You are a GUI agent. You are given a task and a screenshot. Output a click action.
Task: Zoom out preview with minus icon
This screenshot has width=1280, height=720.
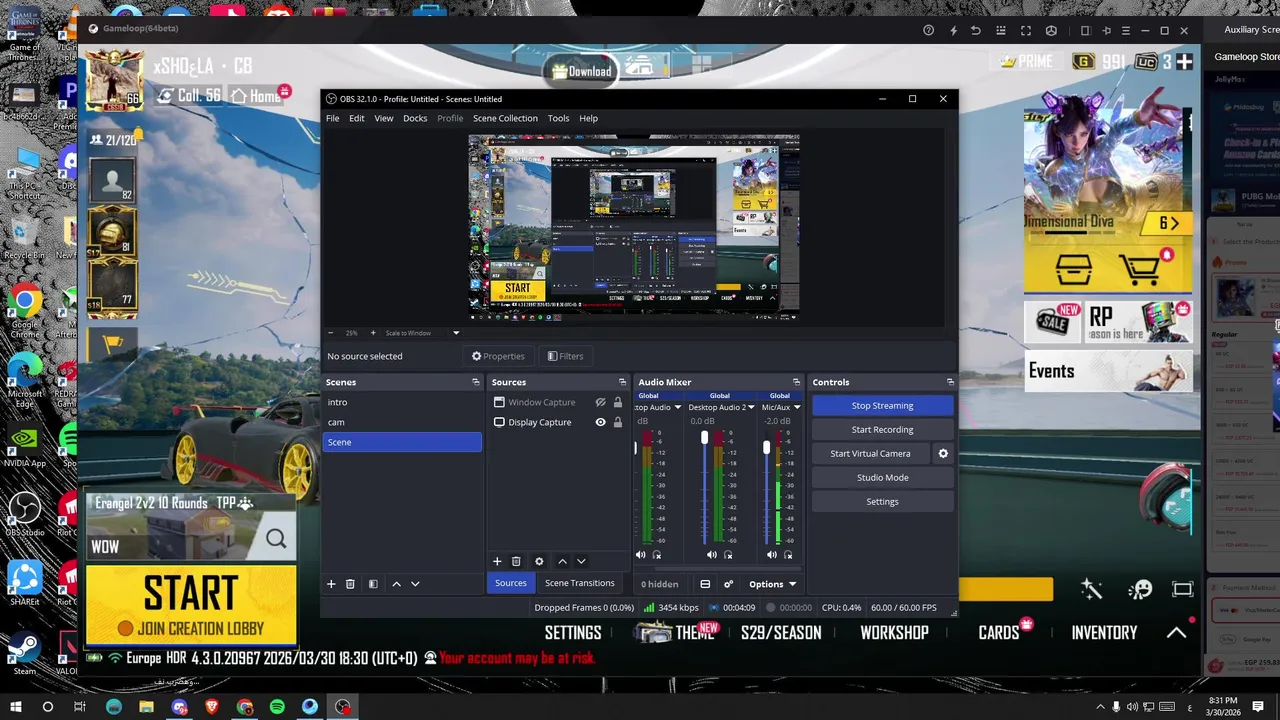pyautogui.click(x=331, y=333)
